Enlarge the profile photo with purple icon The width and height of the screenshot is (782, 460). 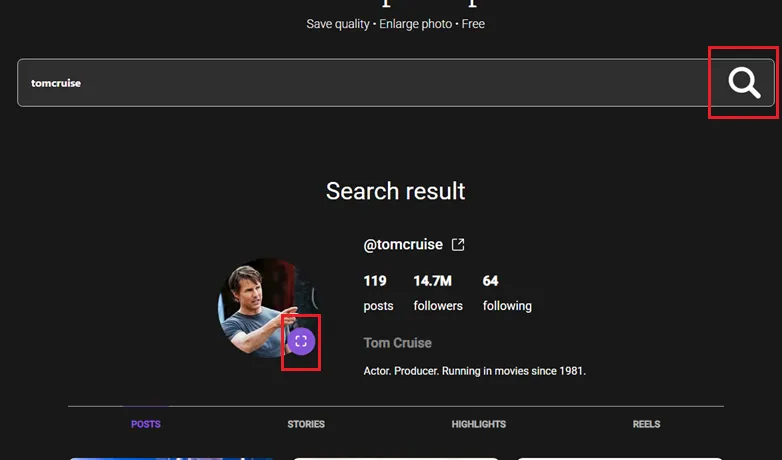pyautogui.click(x=301, y=342)
